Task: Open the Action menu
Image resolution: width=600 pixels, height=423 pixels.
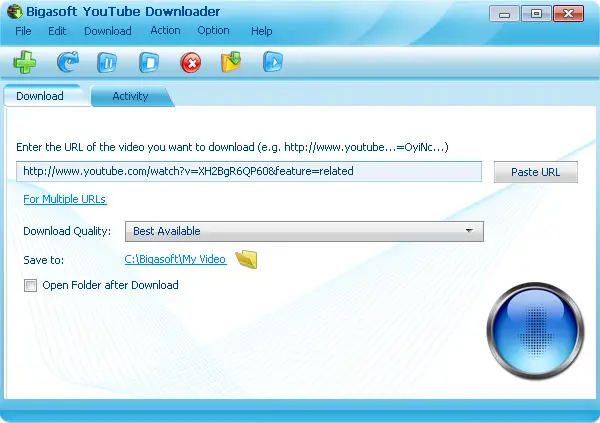Action: click(x=165, y=30)
